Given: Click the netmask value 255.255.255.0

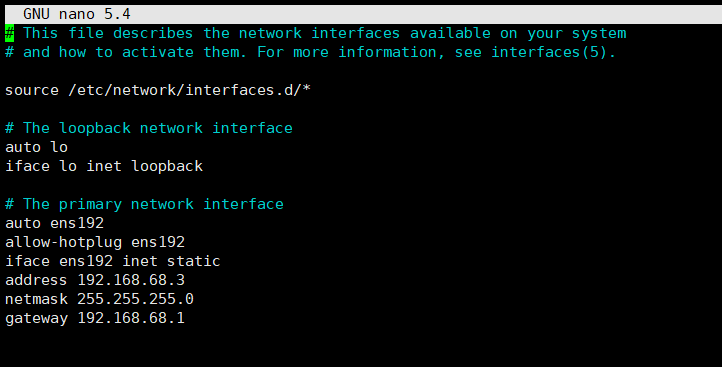Looking at the screenshot, I should pos(135,299).
